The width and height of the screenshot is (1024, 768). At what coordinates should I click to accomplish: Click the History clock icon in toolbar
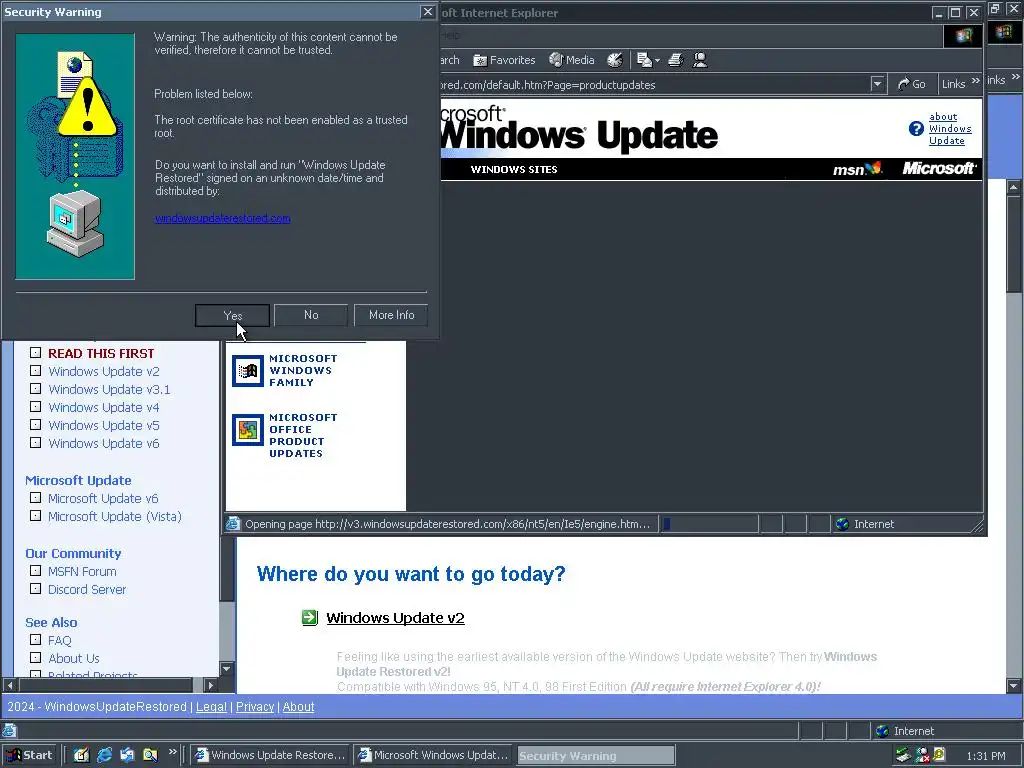tap(615, 60)
